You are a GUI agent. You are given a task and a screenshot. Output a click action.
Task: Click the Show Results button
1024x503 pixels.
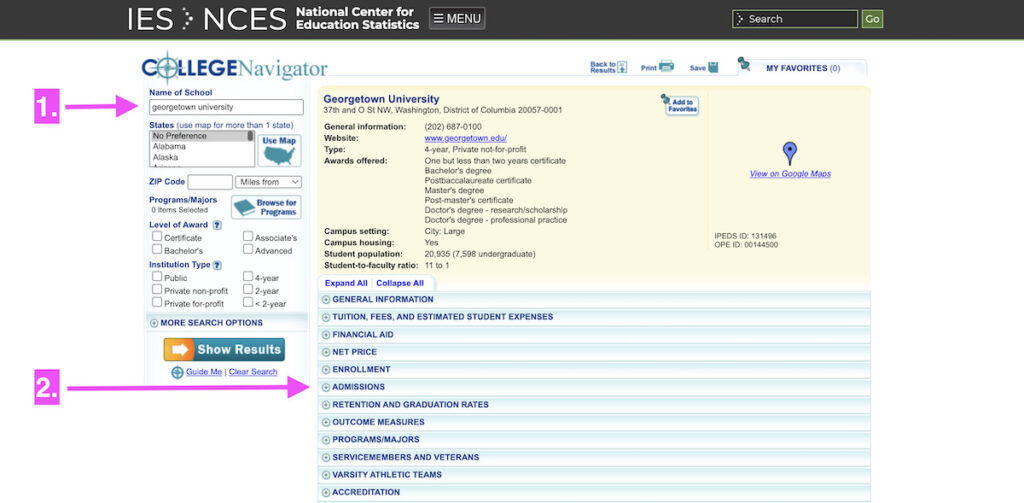[x=224, y=349]
